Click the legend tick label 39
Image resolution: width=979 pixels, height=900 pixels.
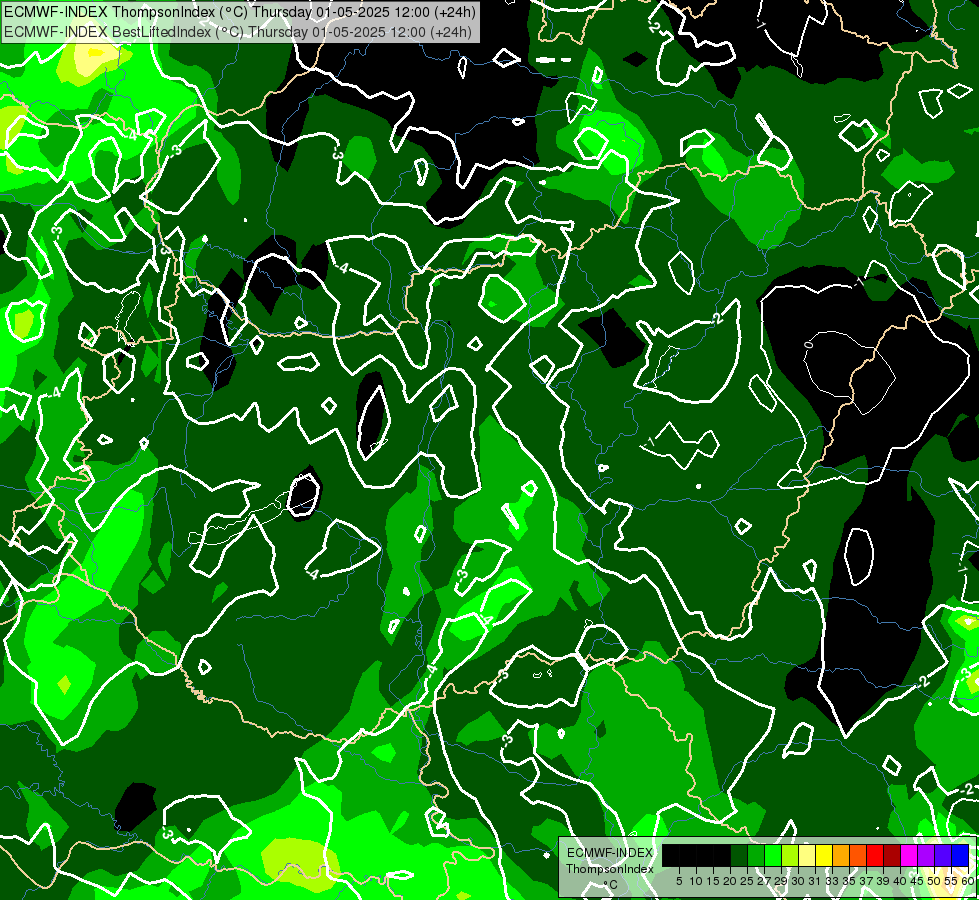[883, 881]
